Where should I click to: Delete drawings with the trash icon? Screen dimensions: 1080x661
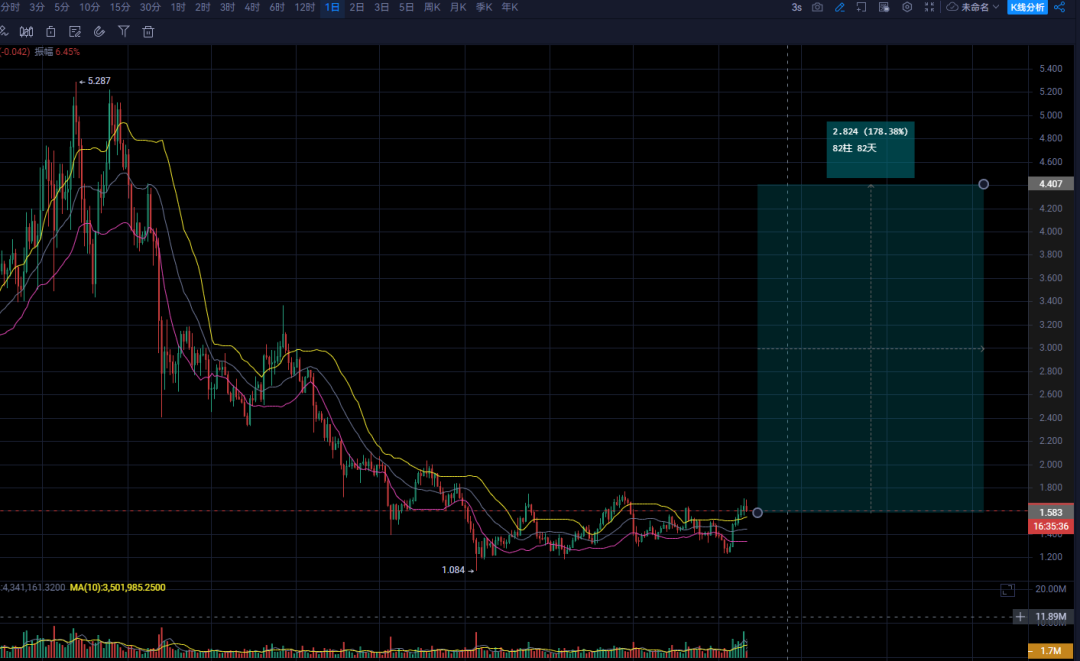pyautogui.click(x=148, y=32)
